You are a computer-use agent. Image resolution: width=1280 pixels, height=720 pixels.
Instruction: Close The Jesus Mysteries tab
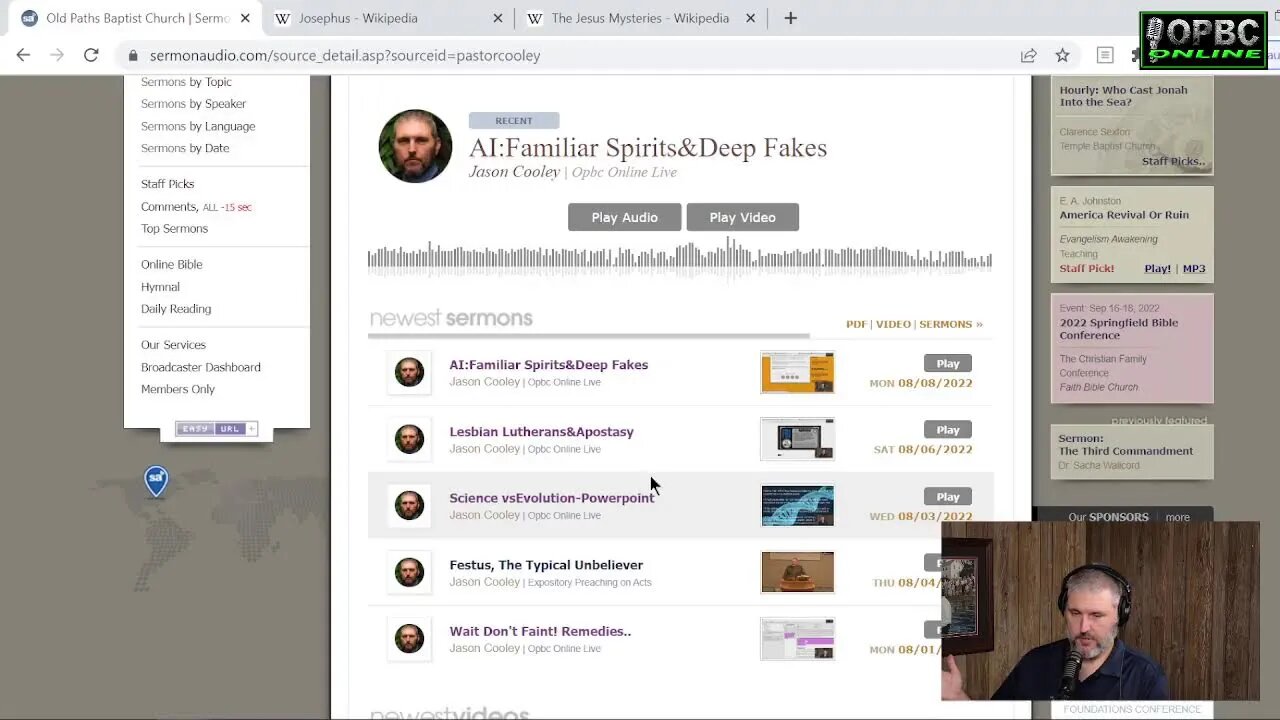point(750,18)
